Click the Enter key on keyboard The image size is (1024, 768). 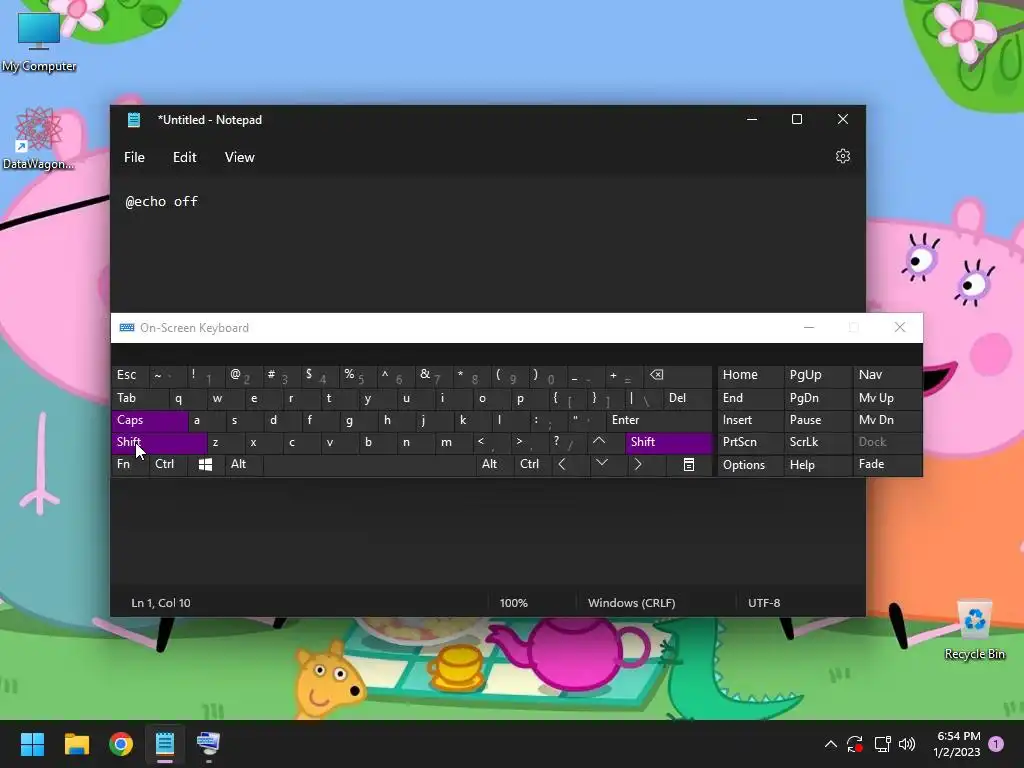pos(658,421)
